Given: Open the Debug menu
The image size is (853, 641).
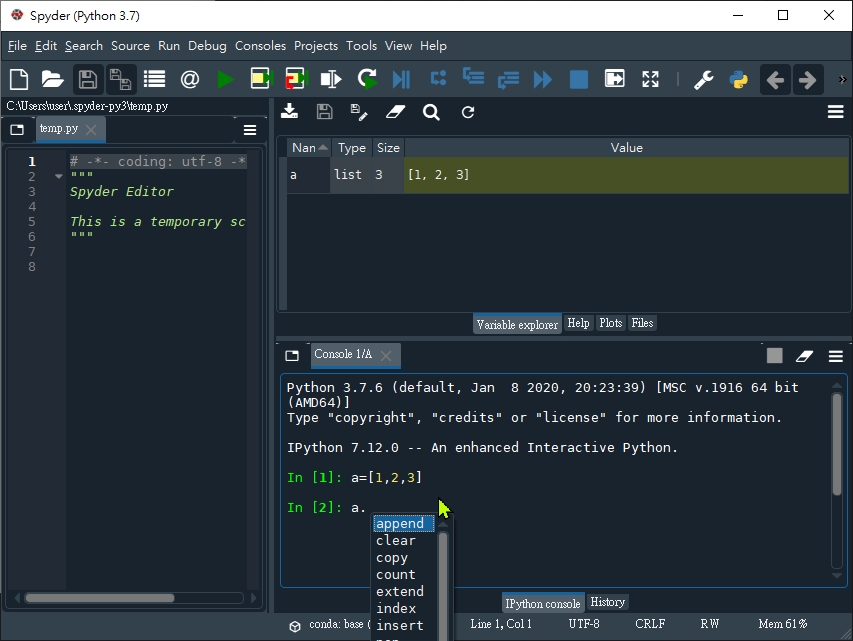Looking at the screenshot, I should (x=207, y=46).
